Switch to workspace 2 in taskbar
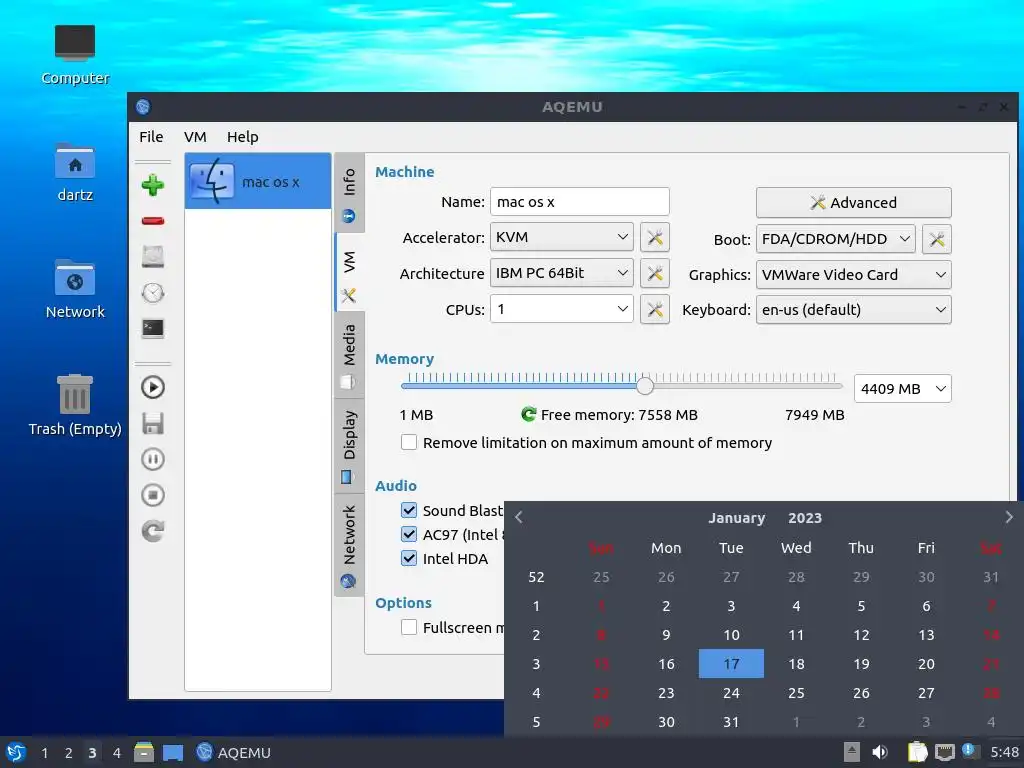Screen dimensions: 1024x768 (x=68, y=752)
